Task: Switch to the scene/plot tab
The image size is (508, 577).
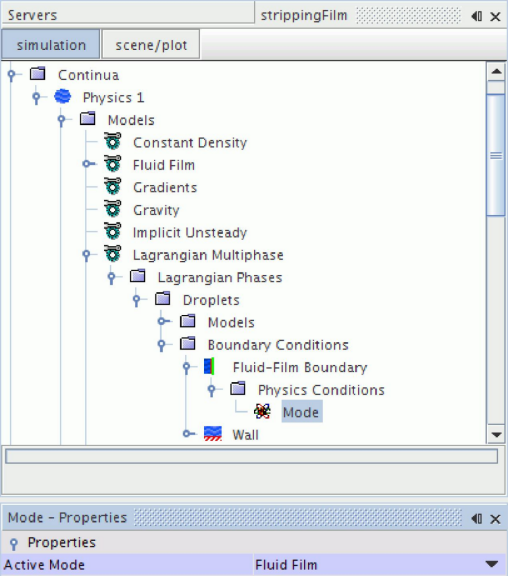Action: [x=151, y=45]
